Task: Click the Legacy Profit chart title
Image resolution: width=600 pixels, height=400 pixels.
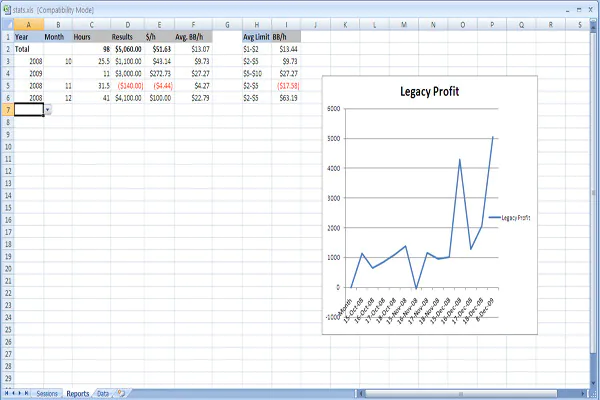Action: 429,91
